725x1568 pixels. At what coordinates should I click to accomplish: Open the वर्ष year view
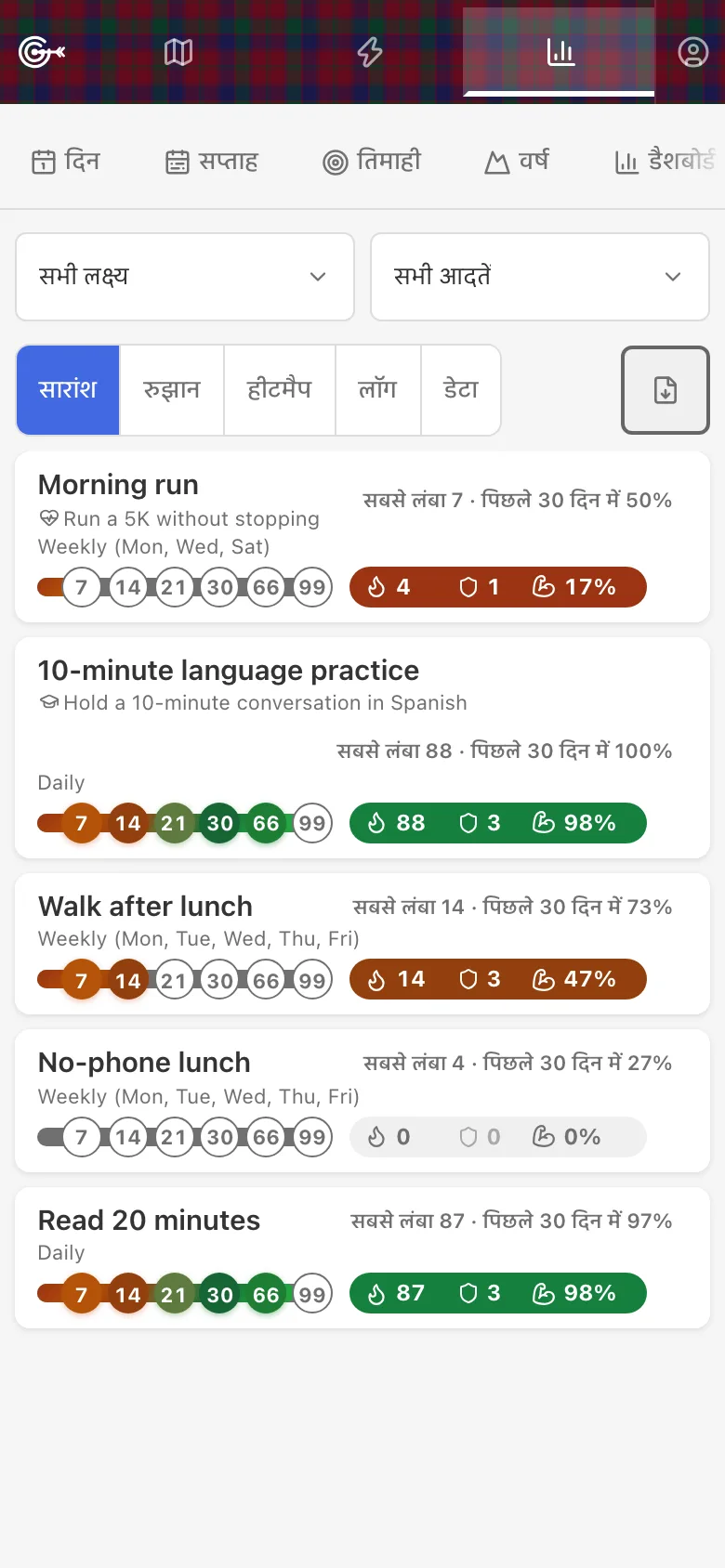tap(517, 162)
